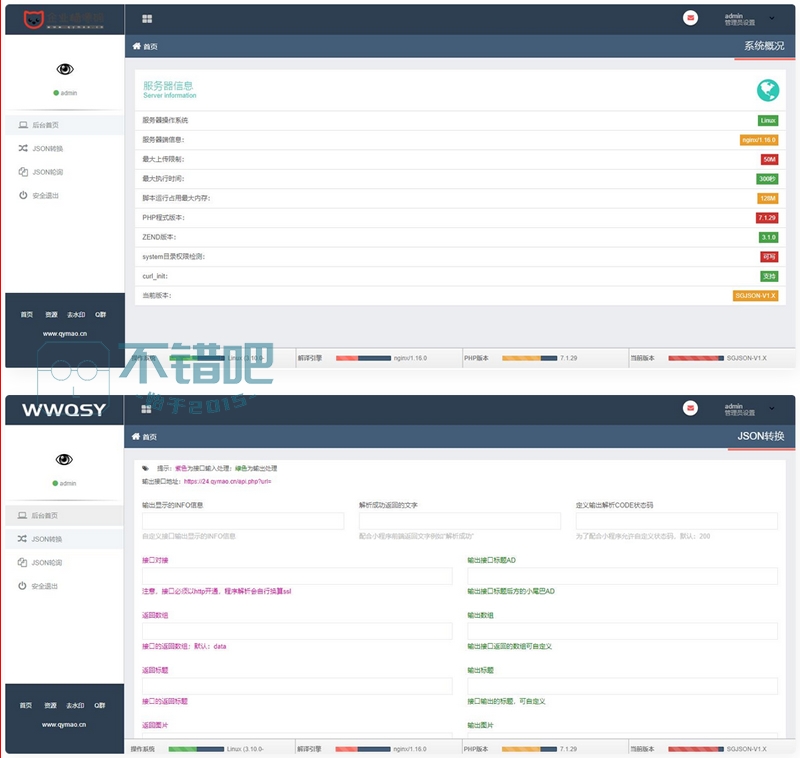Open the red mail icon on the 系统概况 page header
800x758 pixels.
[690, 18]
